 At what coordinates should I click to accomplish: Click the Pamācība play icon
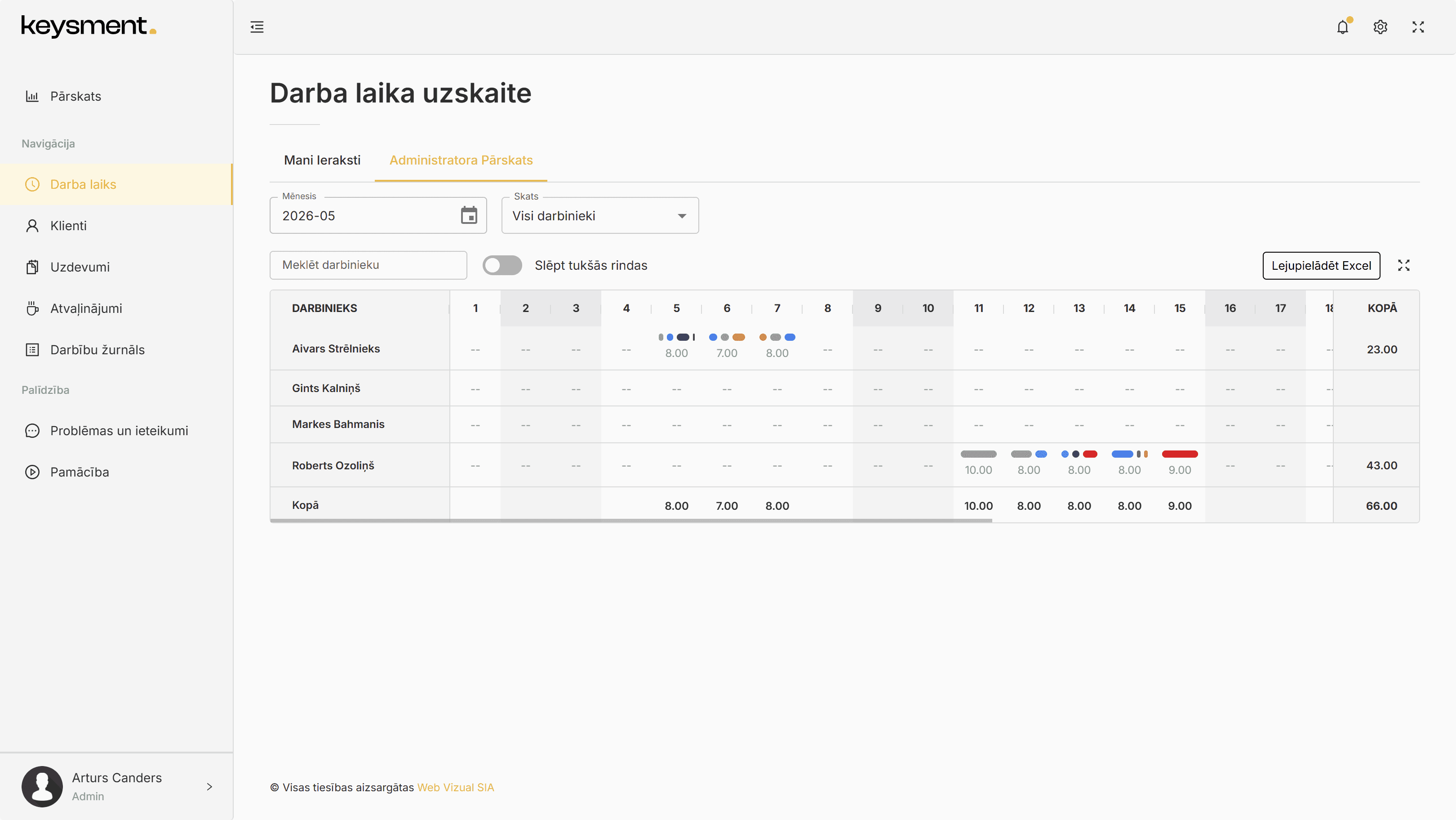coord(32,472)
